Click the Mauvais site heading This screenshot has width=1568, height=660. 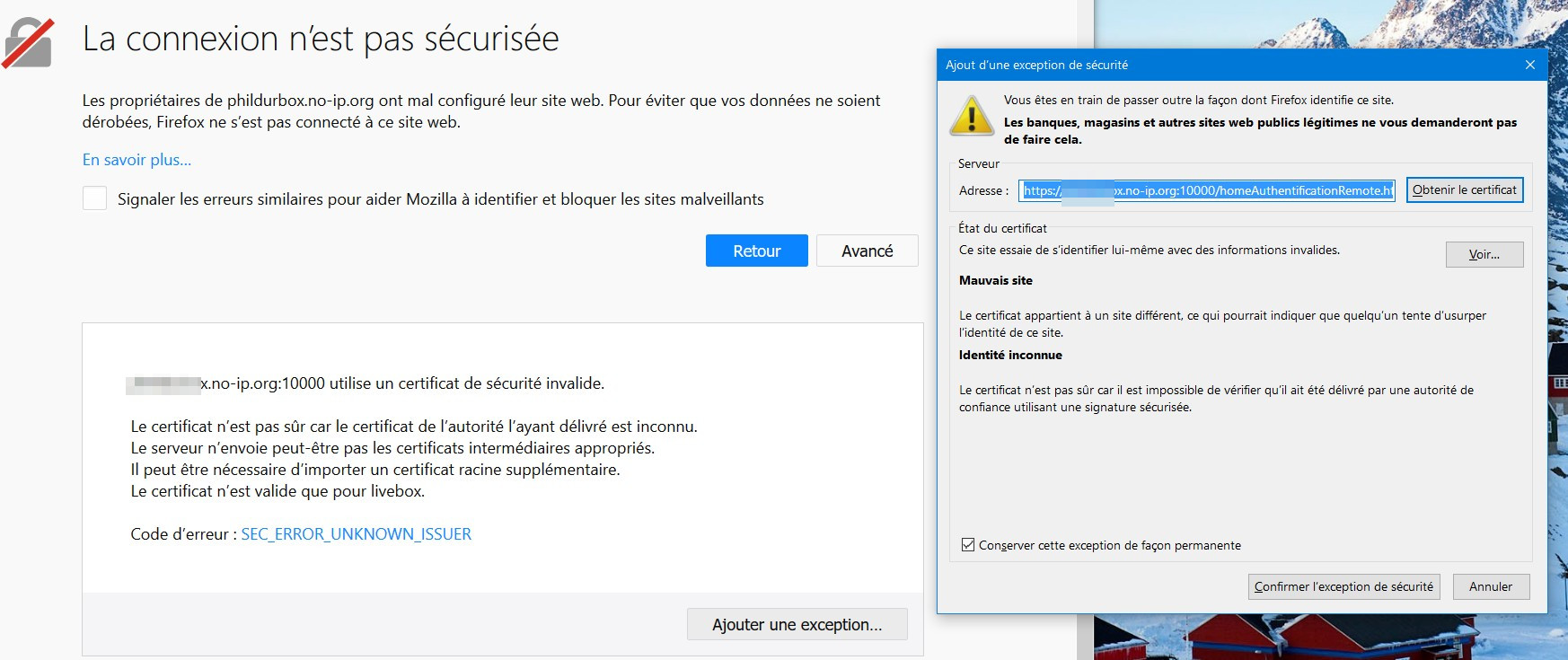tap(996, 280)
